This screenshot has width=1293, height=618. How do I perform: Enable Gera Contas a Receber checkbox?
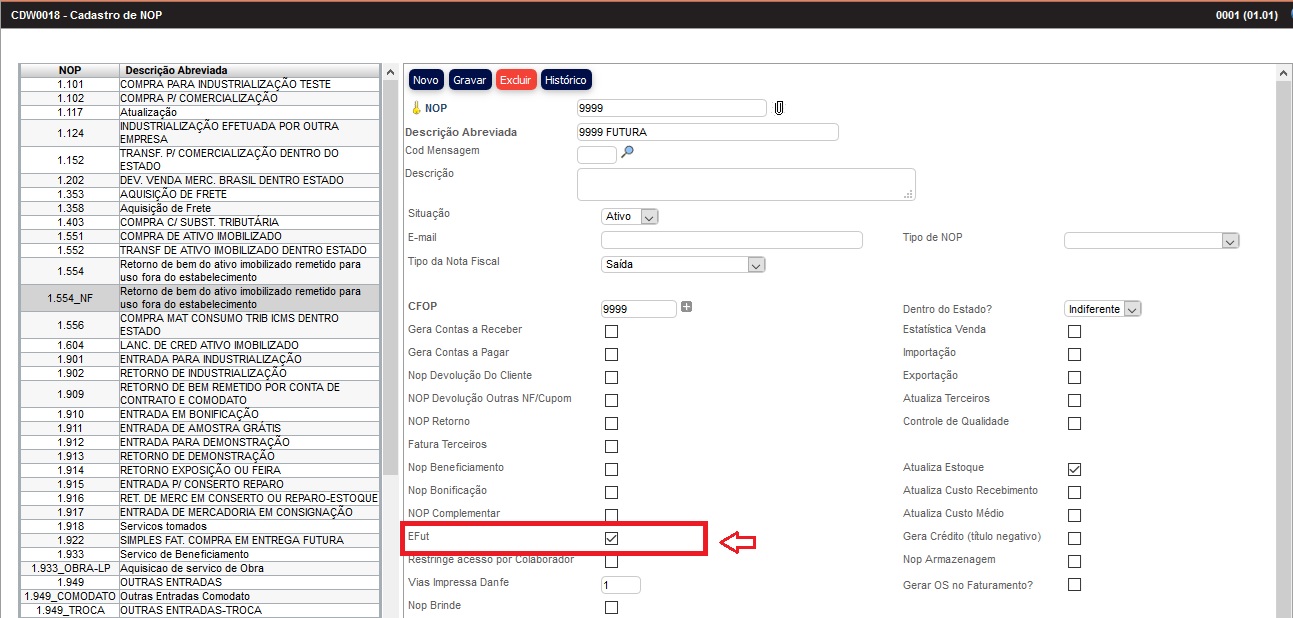click(611, 331)
